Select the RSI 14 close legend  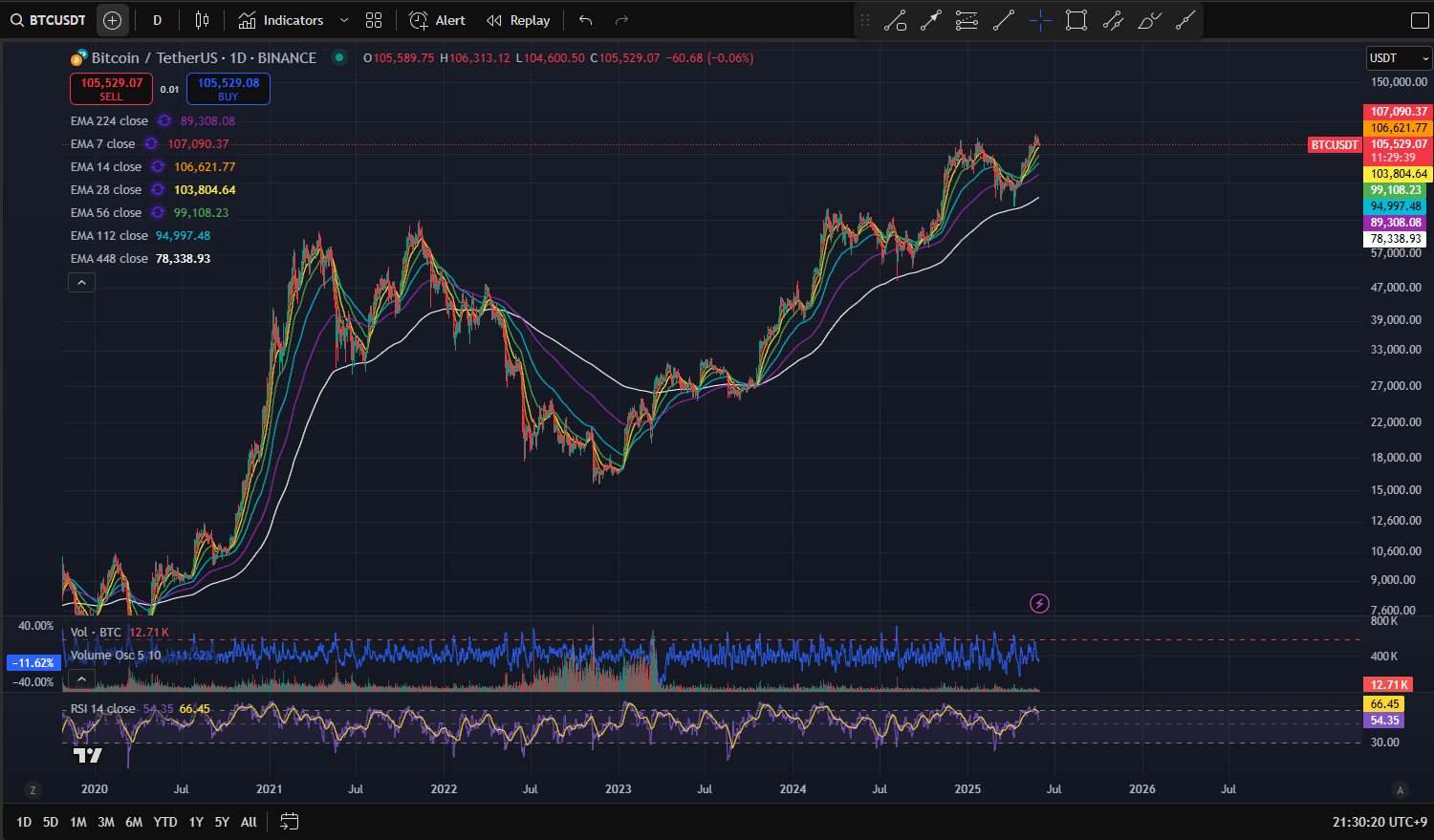coord(103,709)
